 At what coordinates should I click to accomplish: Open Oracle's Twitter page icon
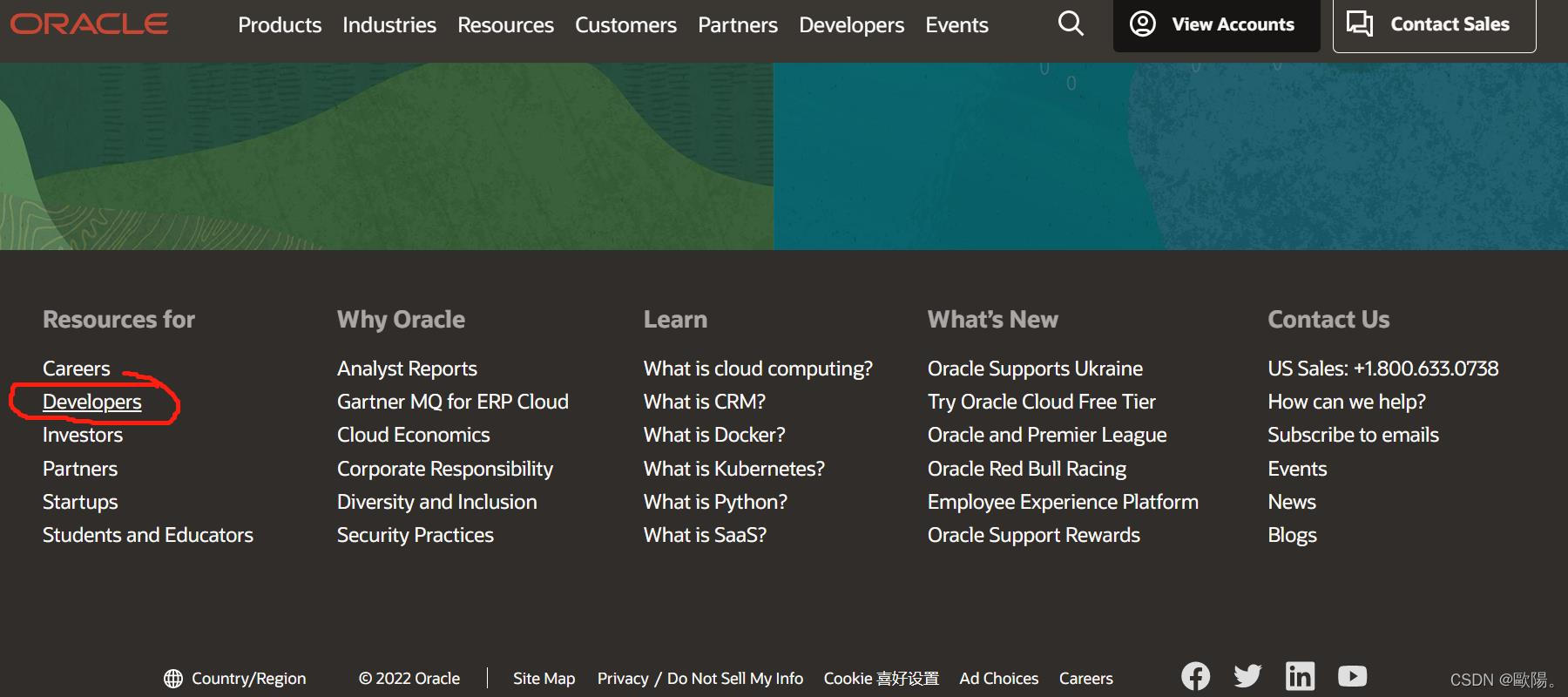(x=1247, y=676)
